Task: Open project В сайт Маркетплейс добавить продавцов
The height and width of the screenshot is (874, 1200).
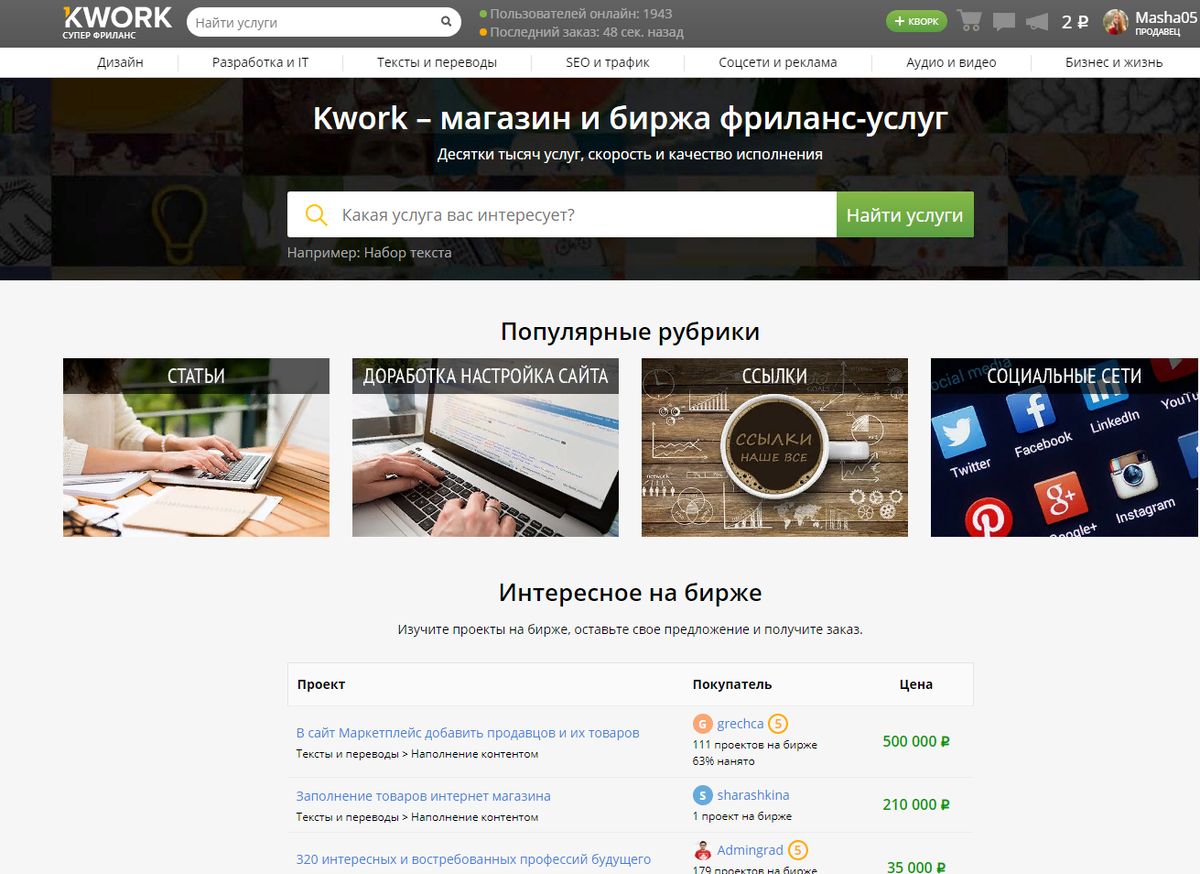Action: (x=468, y=733)
